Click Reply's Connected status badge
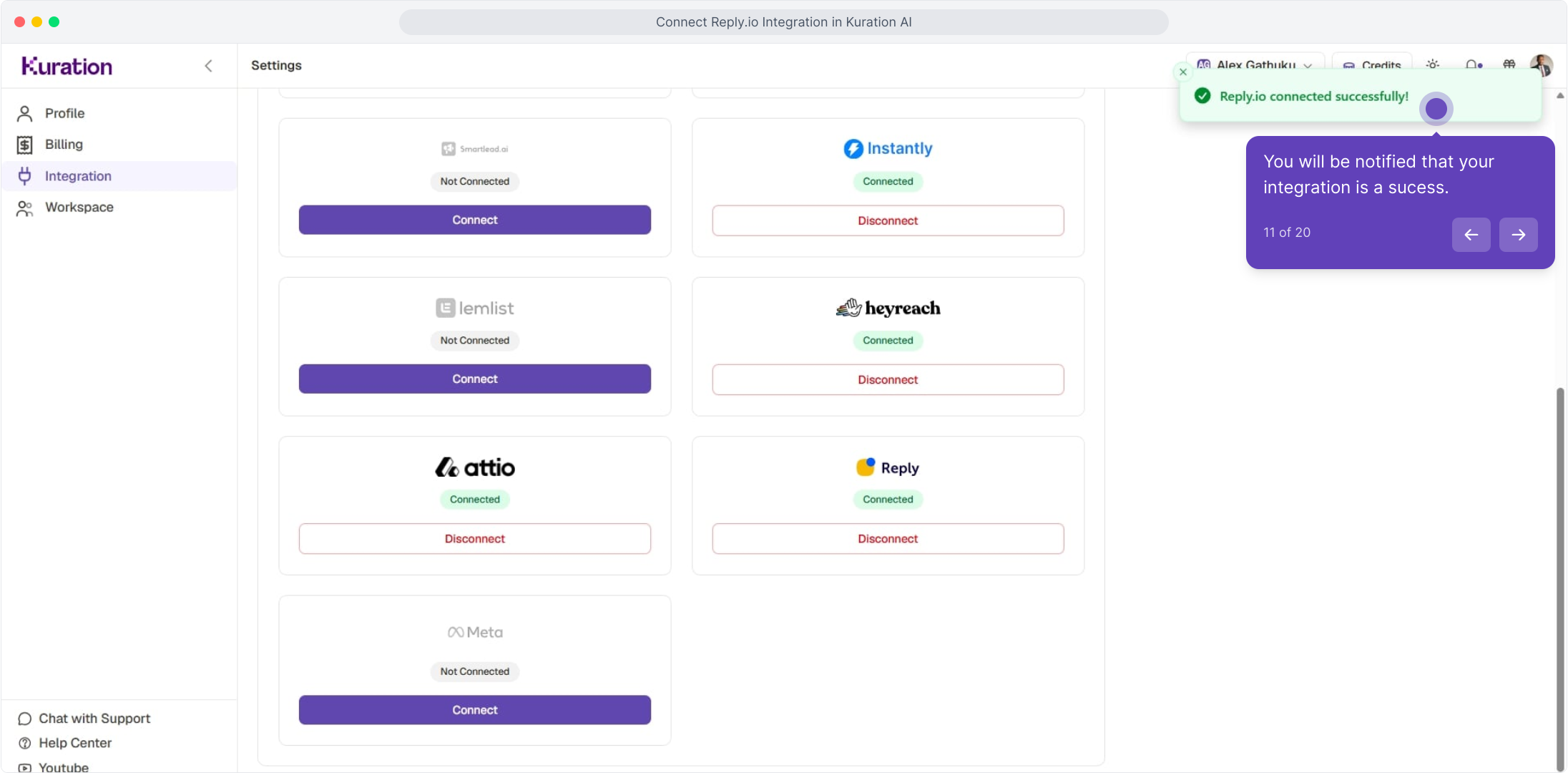Viewport: 1568px width, 773px height. point(888,499)
